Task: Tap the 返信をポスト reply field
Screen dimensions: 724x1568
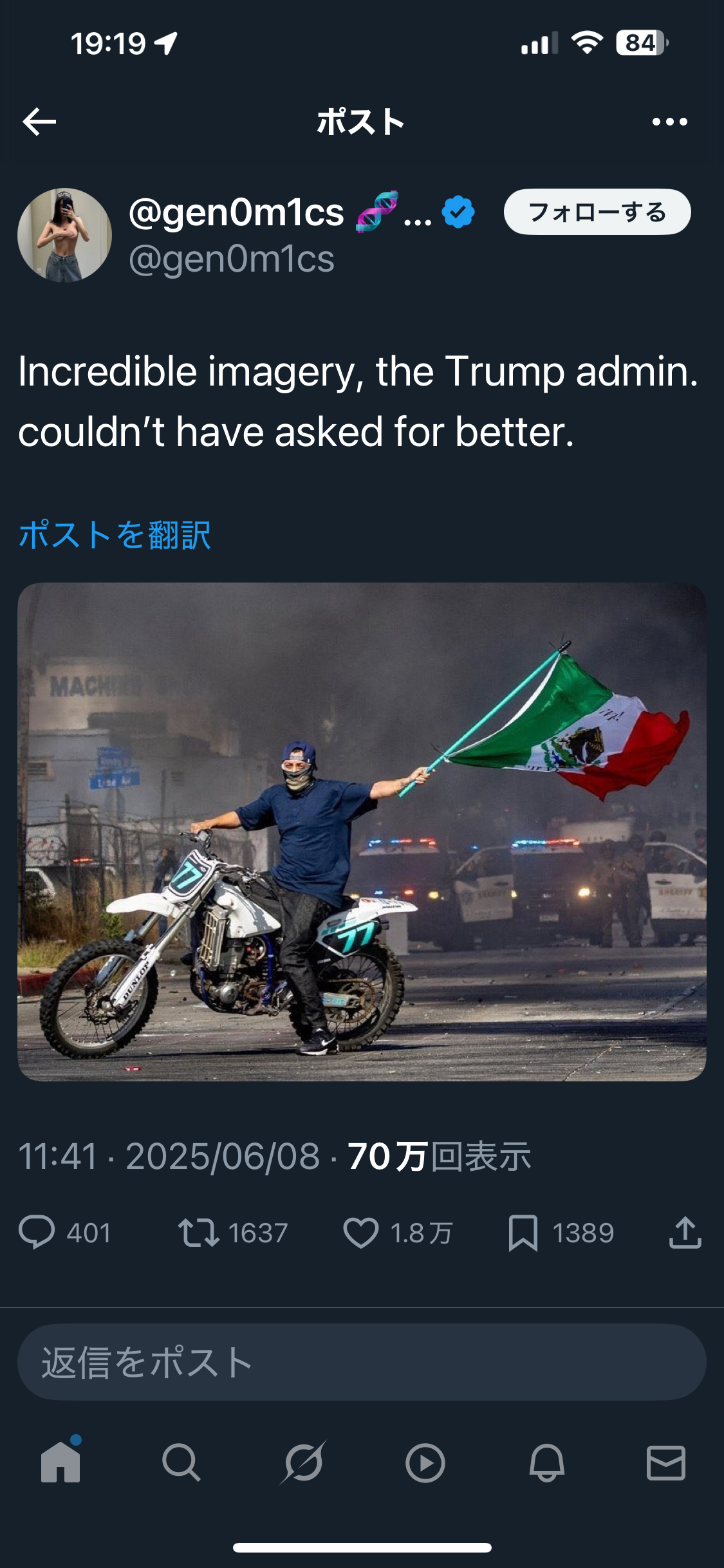Action: coord(362,1362)
